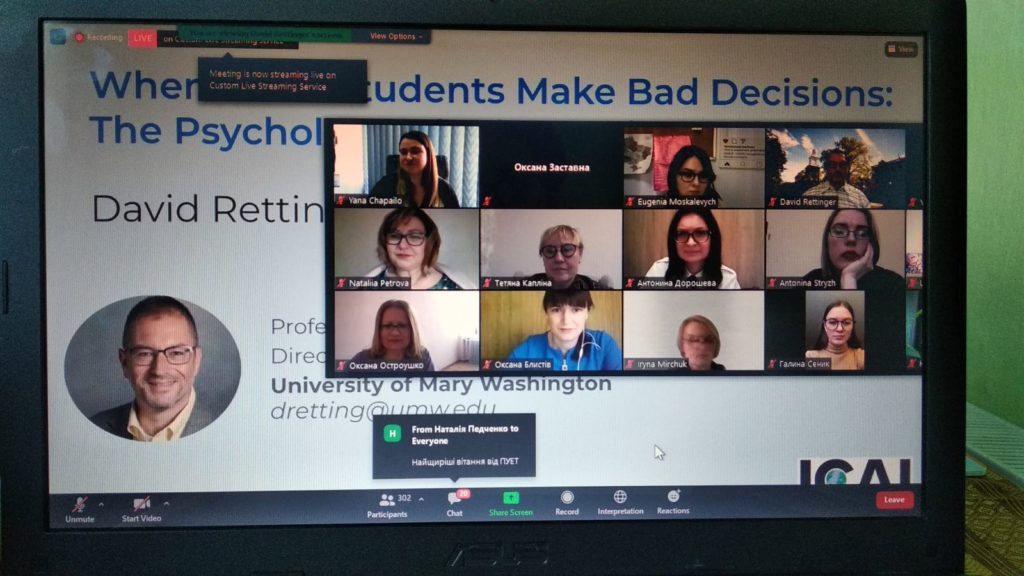Open the Reactions emoji icon
The image size is (1024, 576).
(673, 496)
